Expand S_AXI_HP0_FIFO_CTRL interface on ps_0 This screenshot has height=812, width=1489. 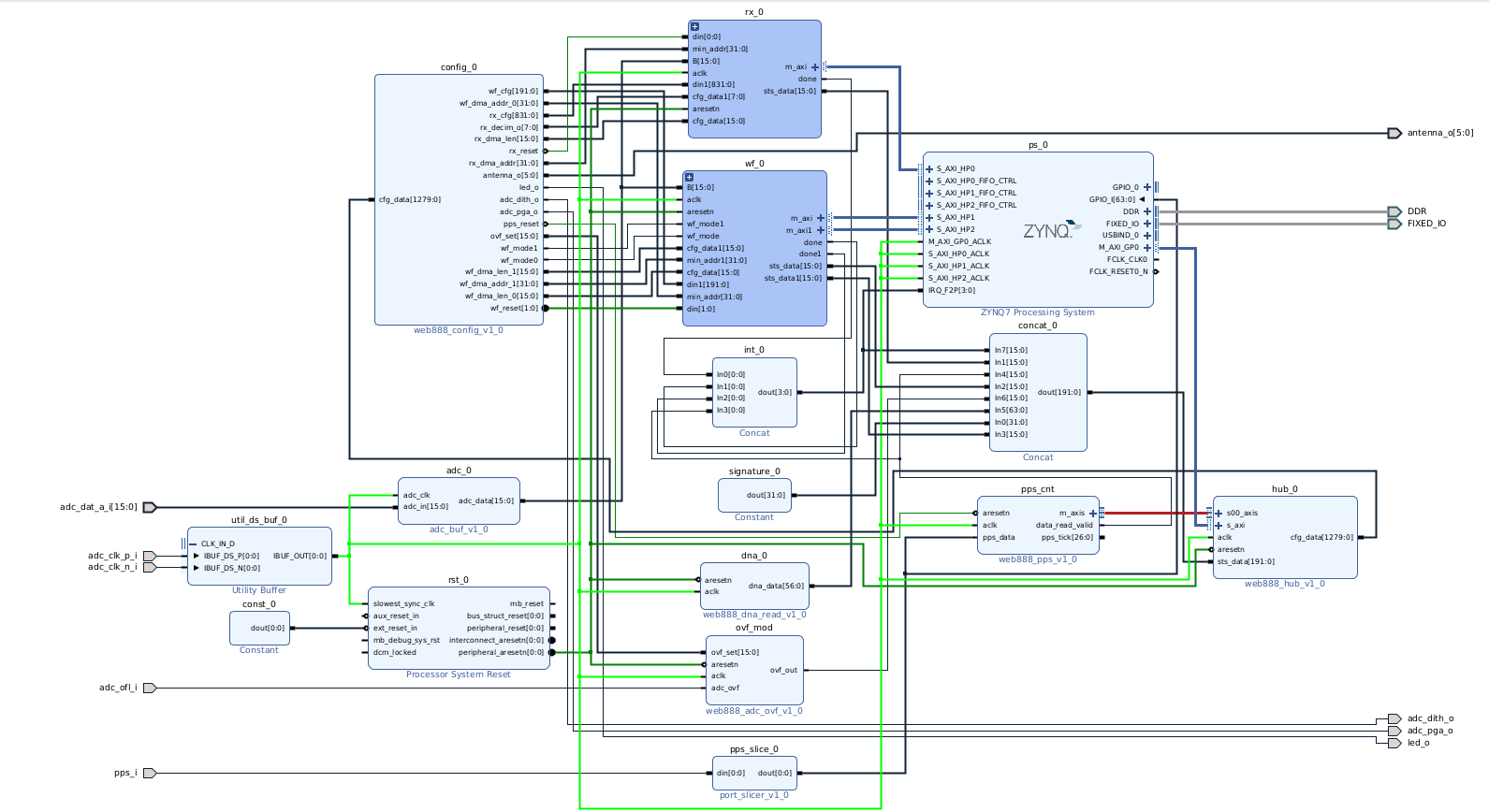(929, 181)
